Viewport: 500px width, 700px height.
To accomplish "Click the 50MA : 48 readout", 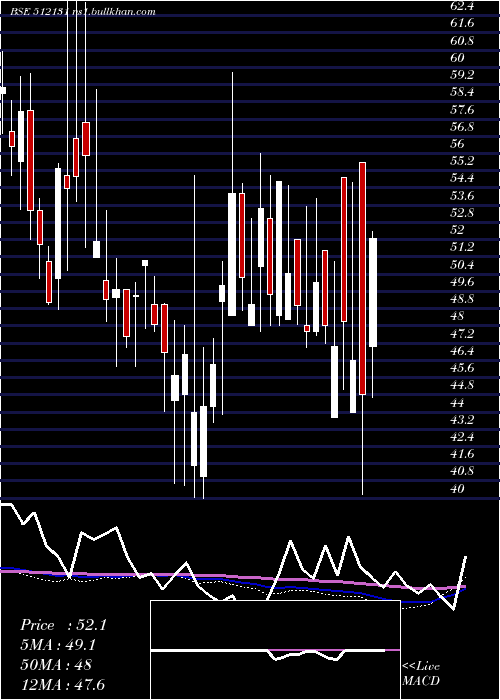I will [x=56, y=665].
